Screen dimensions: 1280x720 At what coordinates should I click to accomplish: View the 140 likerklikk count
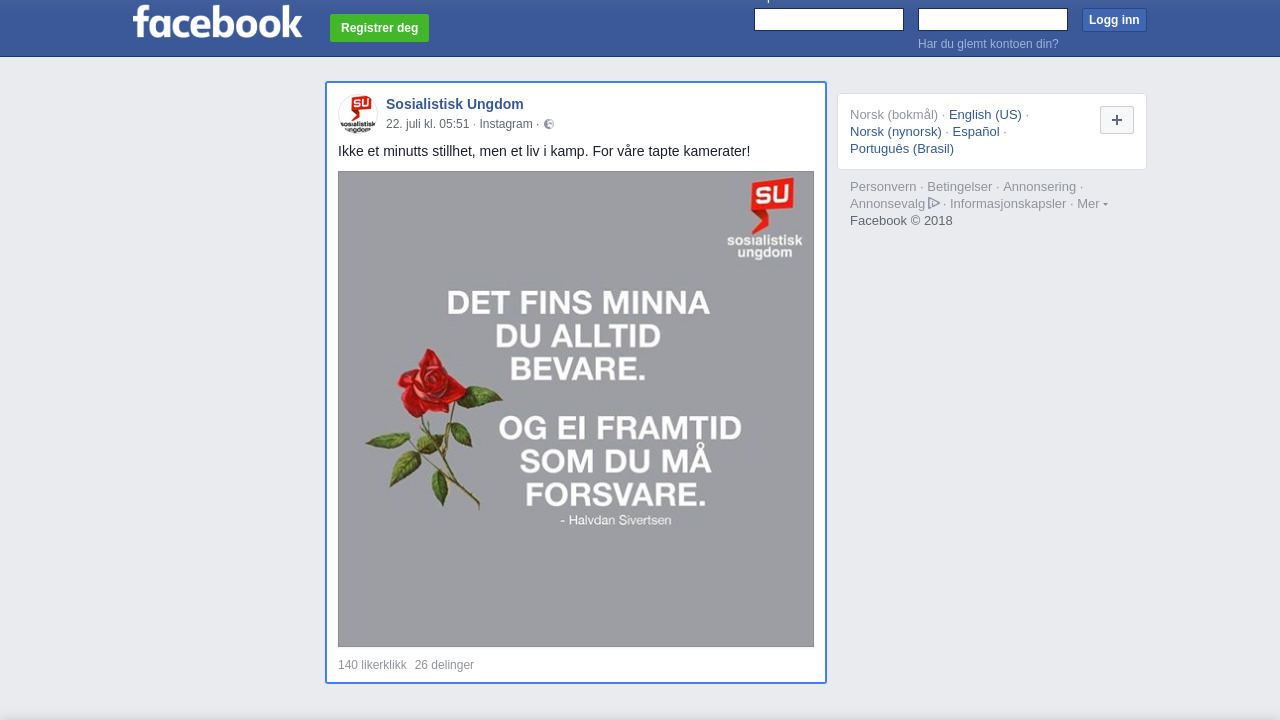point(372,665)
